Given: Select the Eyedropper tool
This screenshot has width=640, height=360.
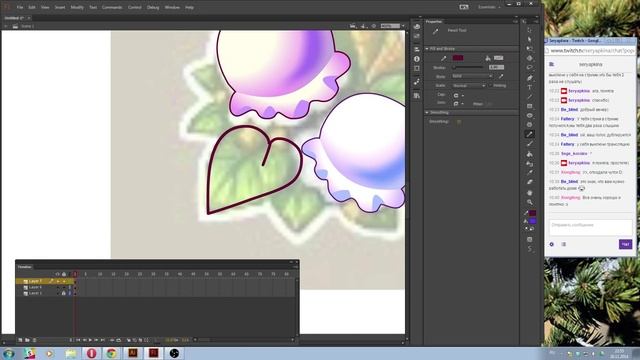Looking at the screenshot, I should [529, 173].
